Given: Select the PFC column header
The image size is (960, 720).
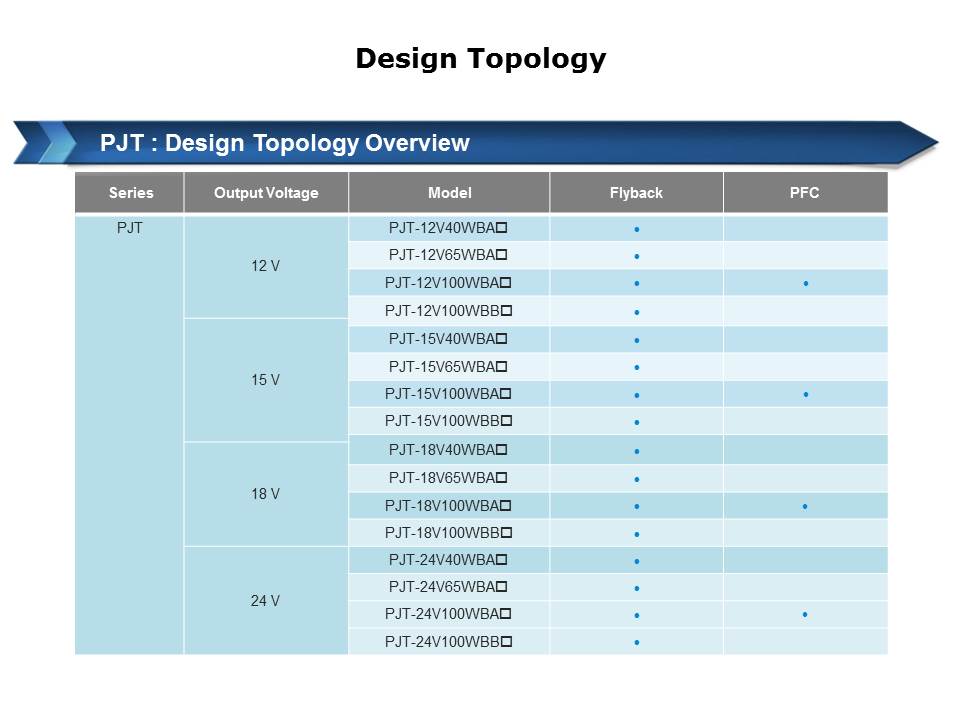Looking at the screenshot, I should point(804,193).
